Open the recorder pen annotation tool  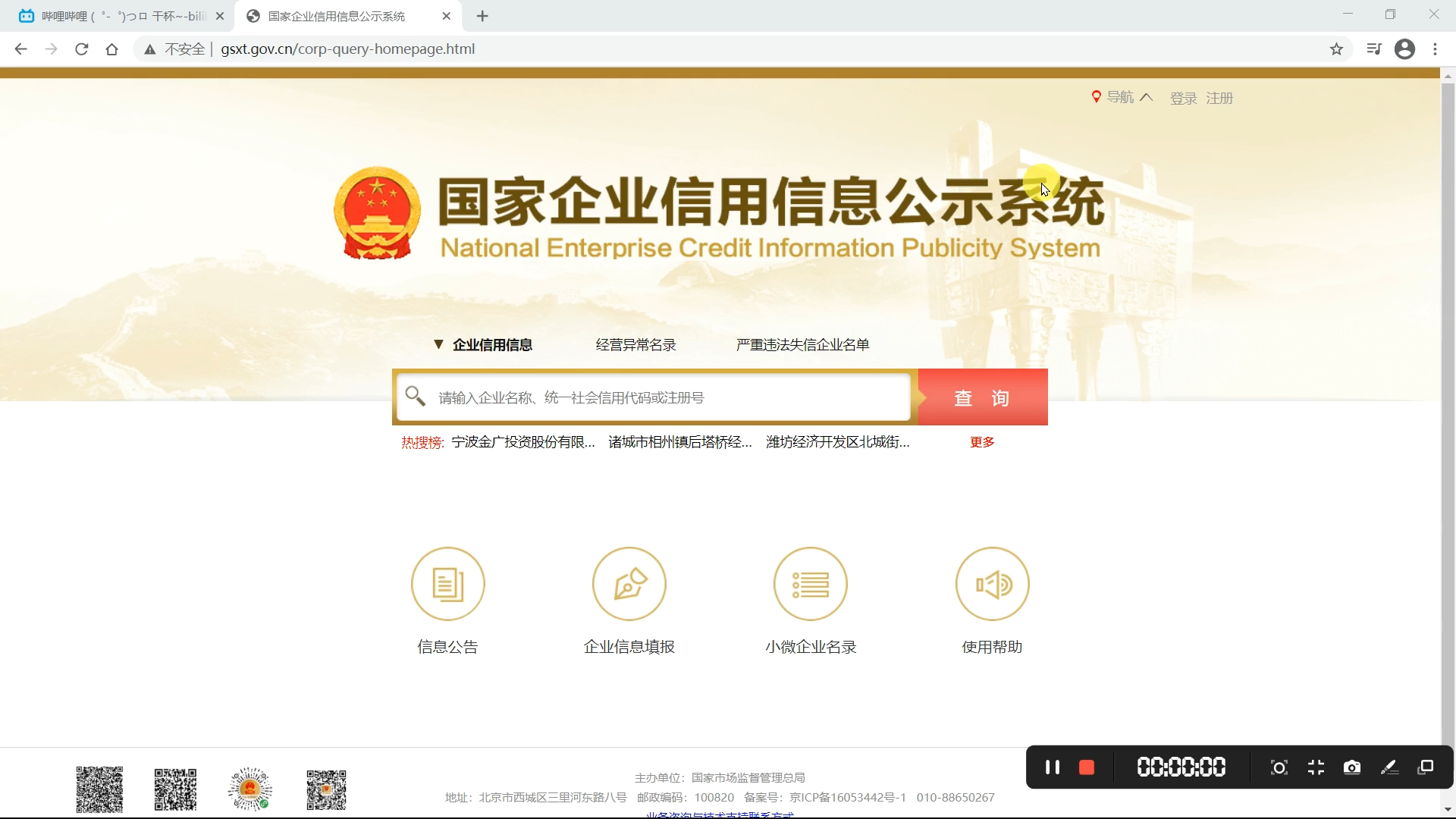(x=1389, y=767)
